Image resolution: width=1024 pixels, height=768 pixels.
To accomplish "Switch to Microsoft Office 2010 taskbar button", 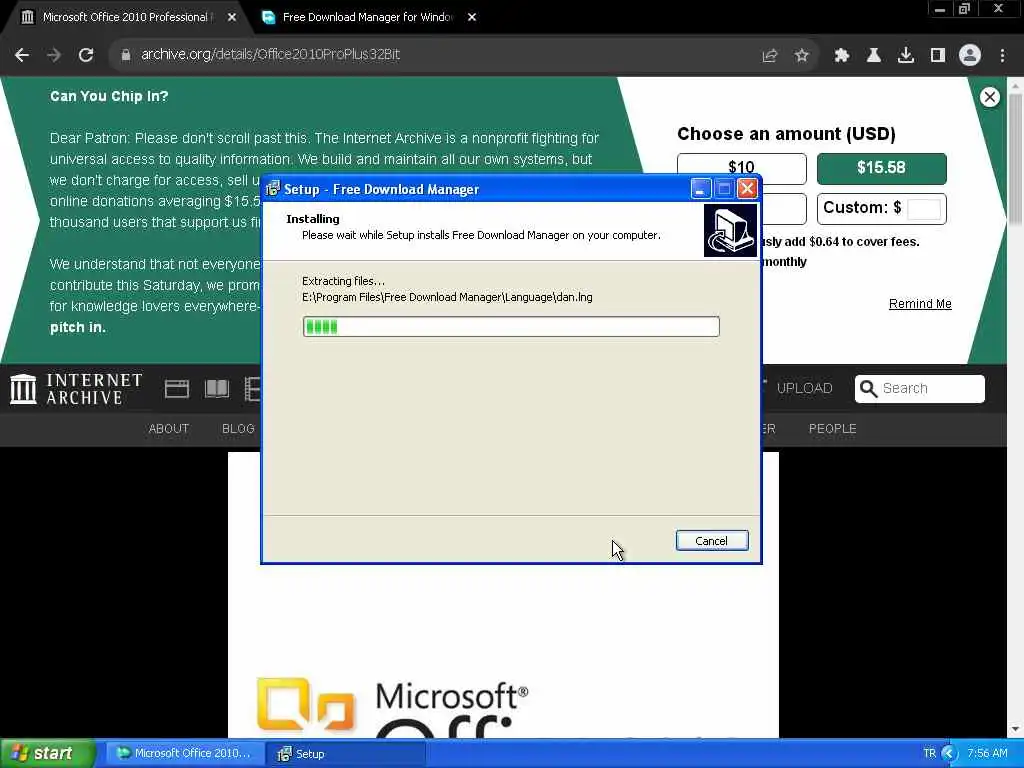I will 185,754.
